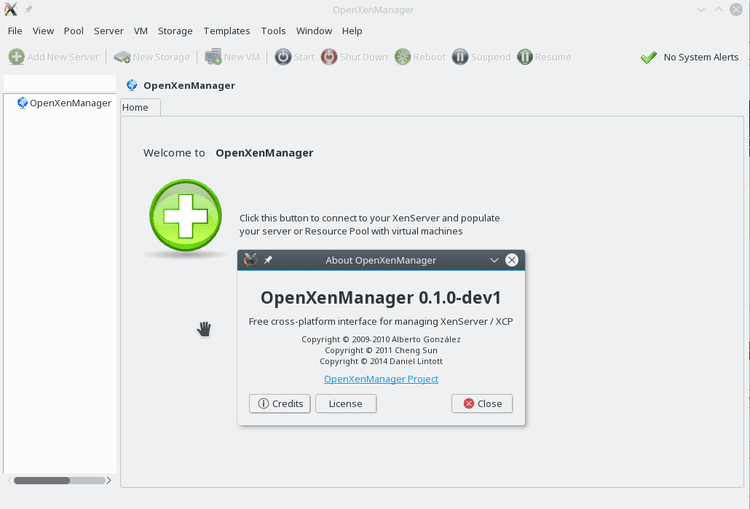Open the Tools menu
Viewport: 750px width, 509px height.
(x=273, y=31)
